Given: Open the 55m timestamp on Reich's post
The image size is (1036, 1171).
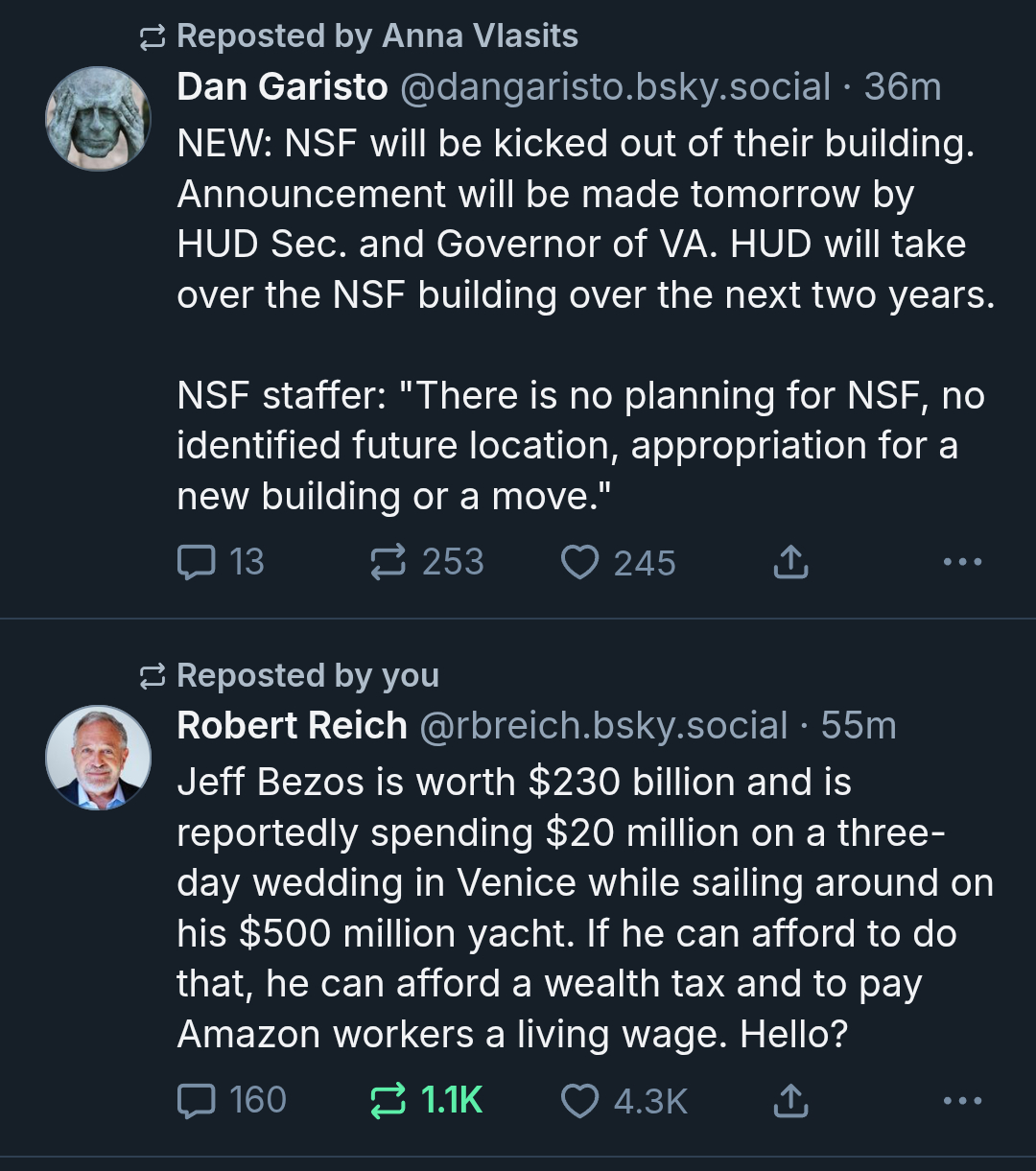Looking at the screenshot, I should click(859, 726).
